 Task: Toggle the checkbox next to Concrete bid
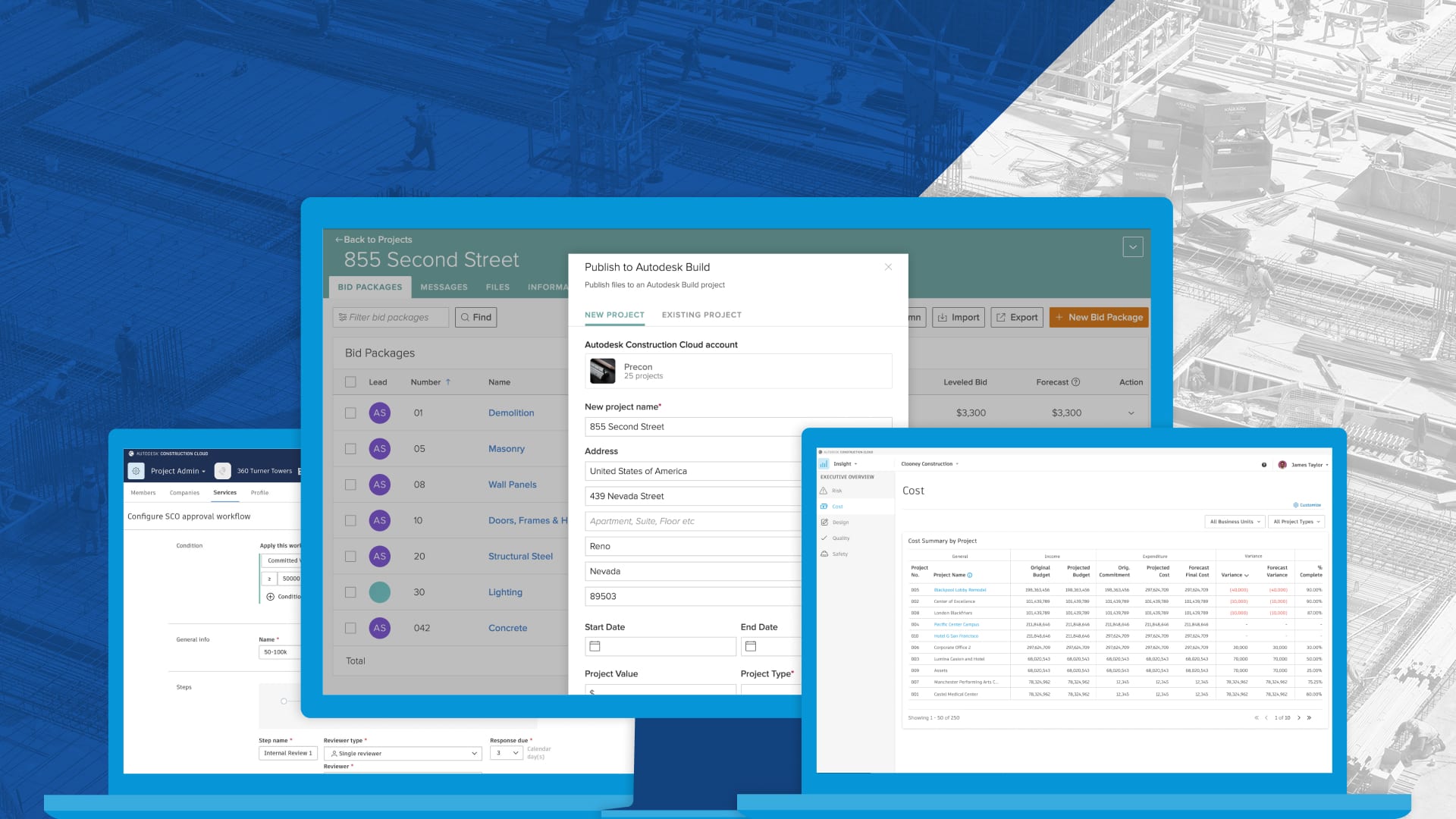pos(349,628)
